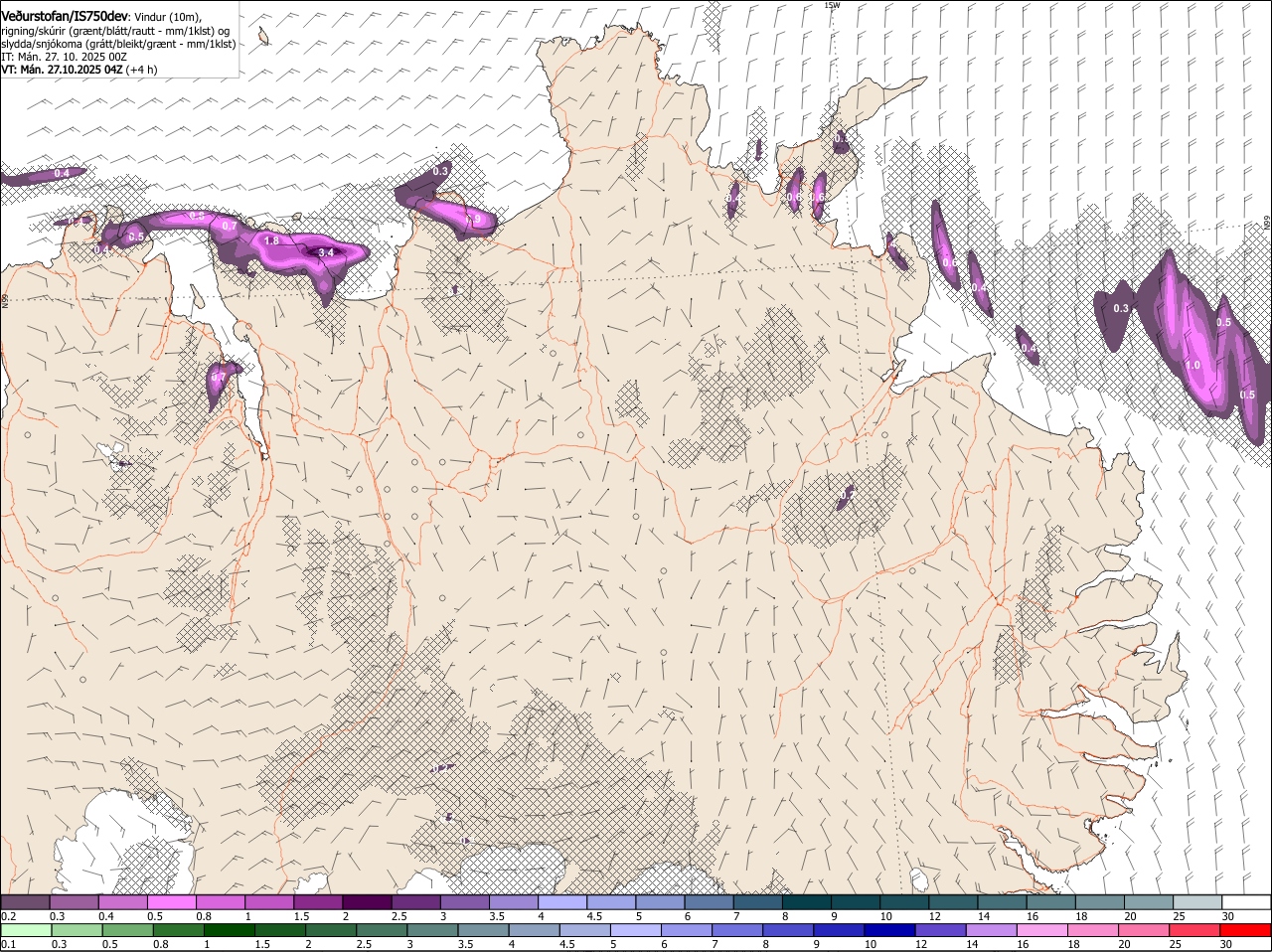Image resolution: width=1272 pixels, height=952 pixels.
Task: Choose the snow legend swatch between 18 and 20
Action: (1099, 901)
